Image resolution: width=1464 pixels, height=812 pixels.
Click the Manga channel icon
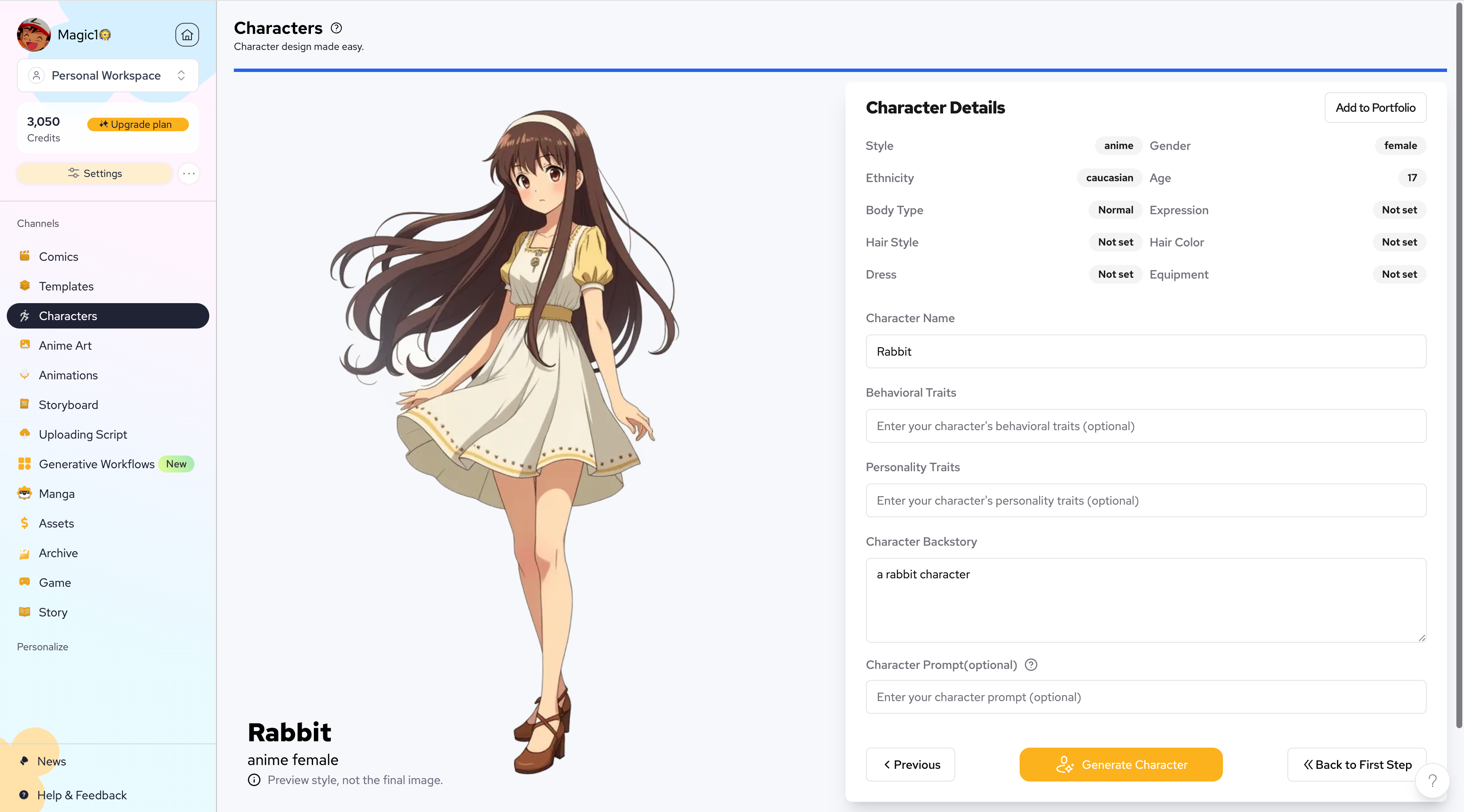pos(25,494)
